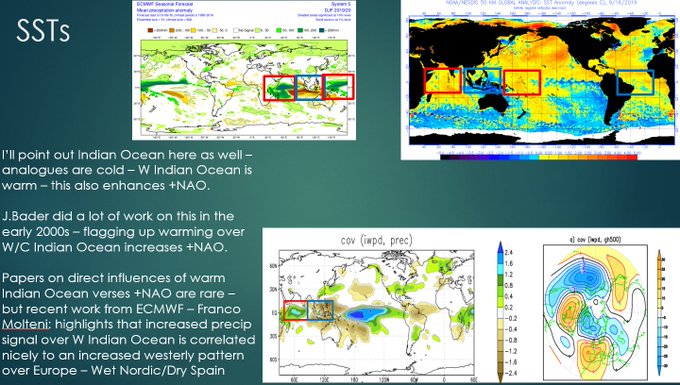Click the SSTs slide title

tap(43, 32)
